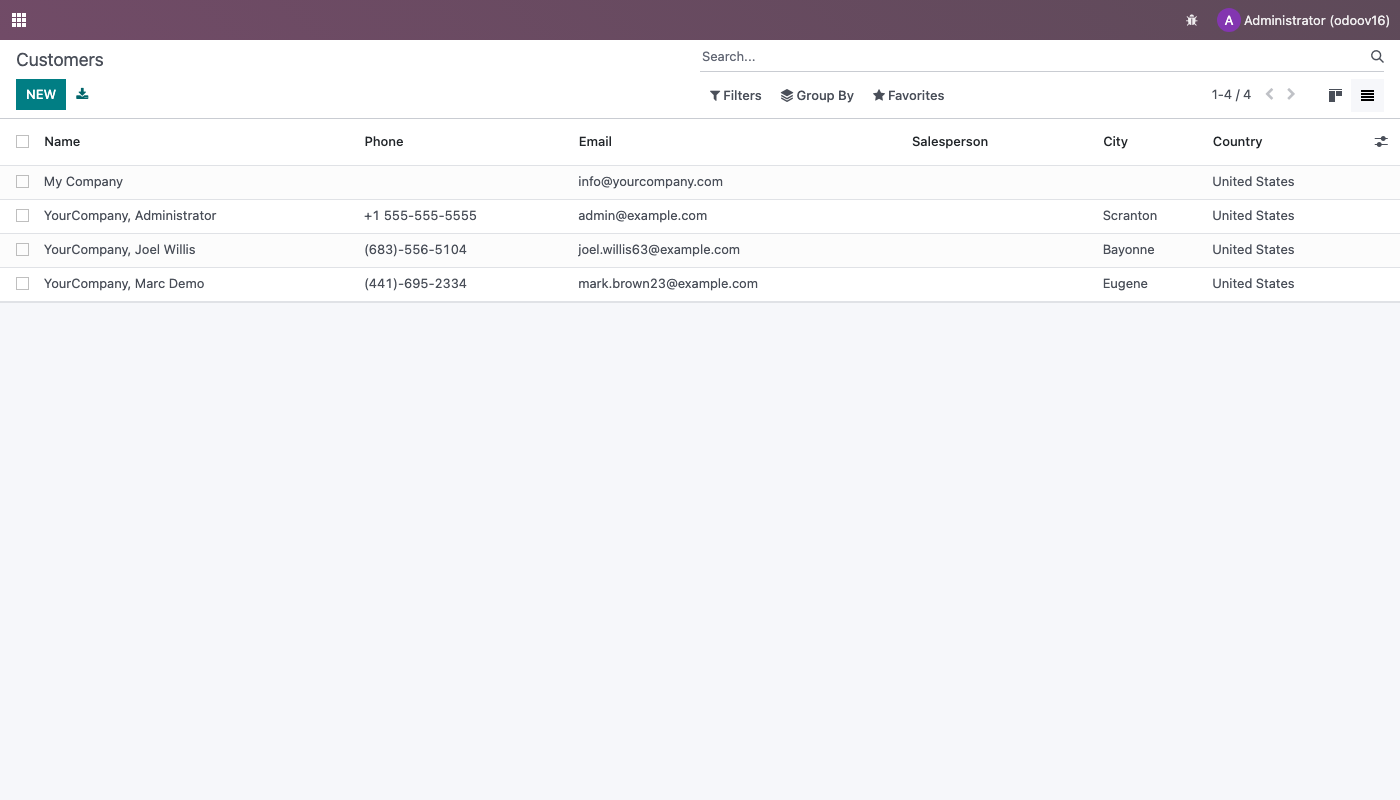Click email info@yourcompany.com

[650, 182]
